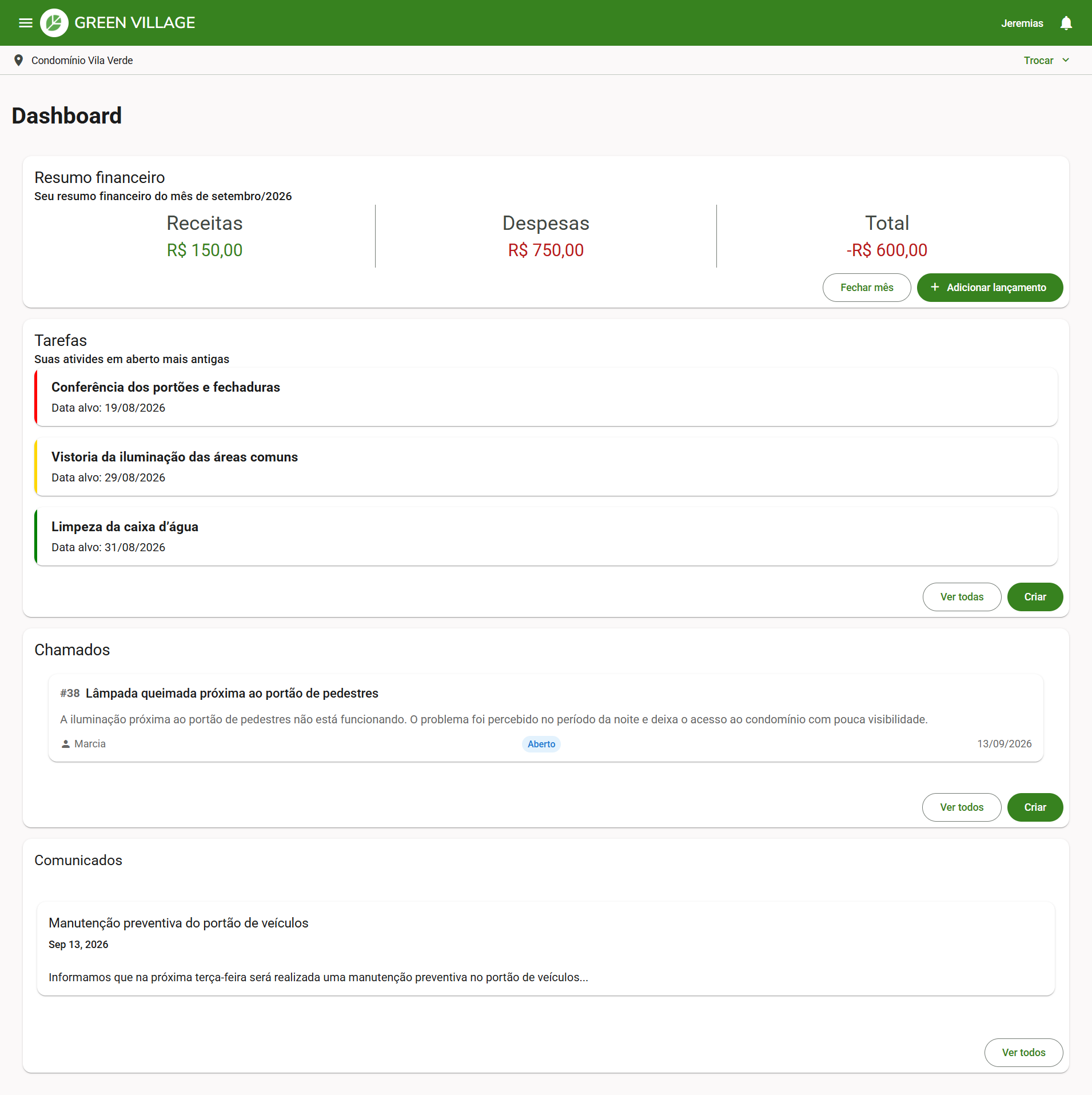Image resolution: width=1092 pixels, height=1095 pixels.
Task: Click the Green Village leaf logo
Action: click(54, 23)
